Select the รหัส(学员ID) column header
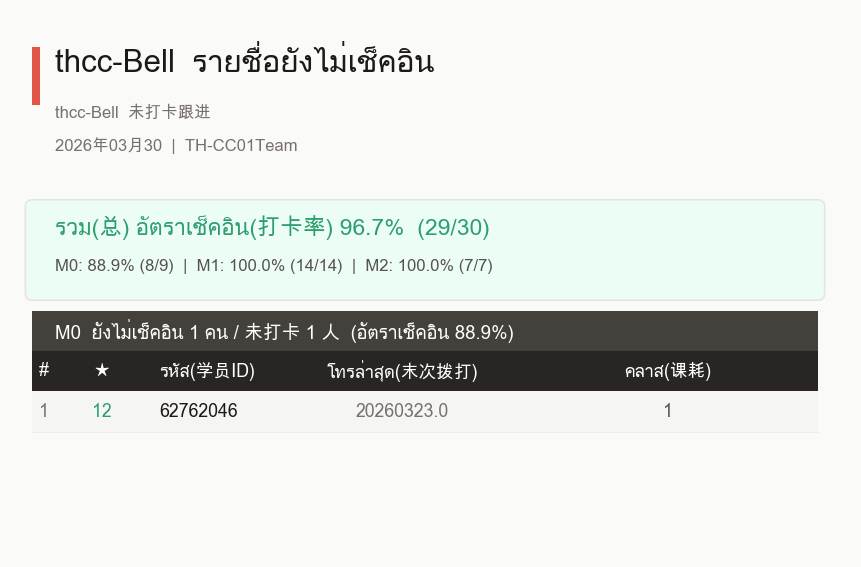861x567 pixels. (207, 370)
